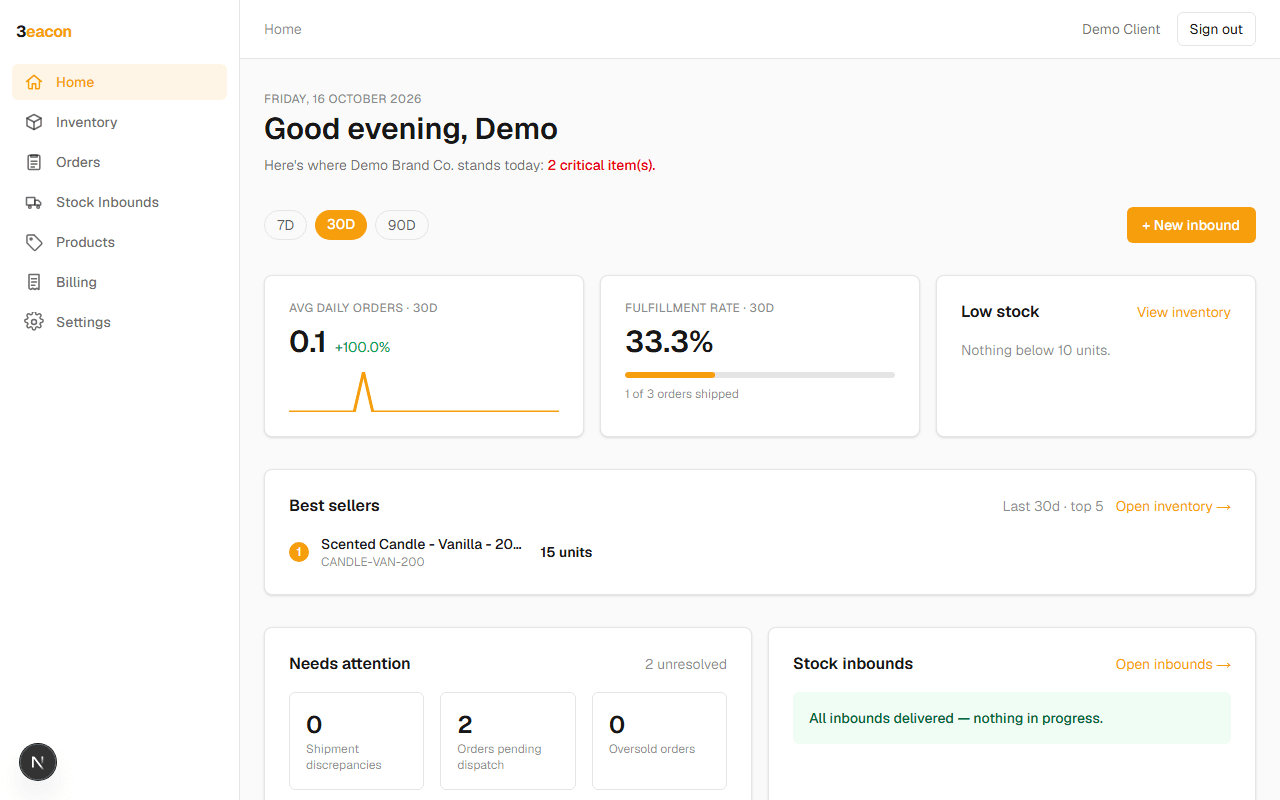
Task: Click the average daily orders sparkline chart
Action: [424, 392]
